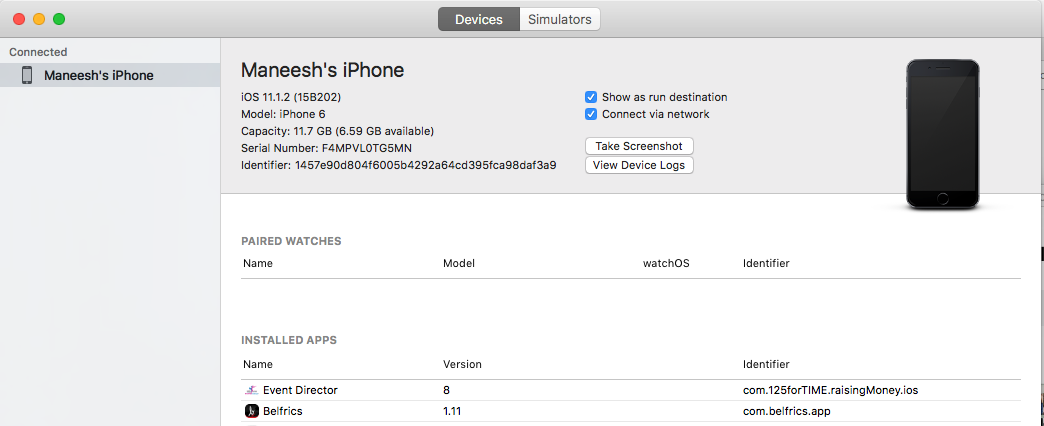Click the Installed Apps Version column header
Viewport: 1044px width, 426px height.
point(462,364)
